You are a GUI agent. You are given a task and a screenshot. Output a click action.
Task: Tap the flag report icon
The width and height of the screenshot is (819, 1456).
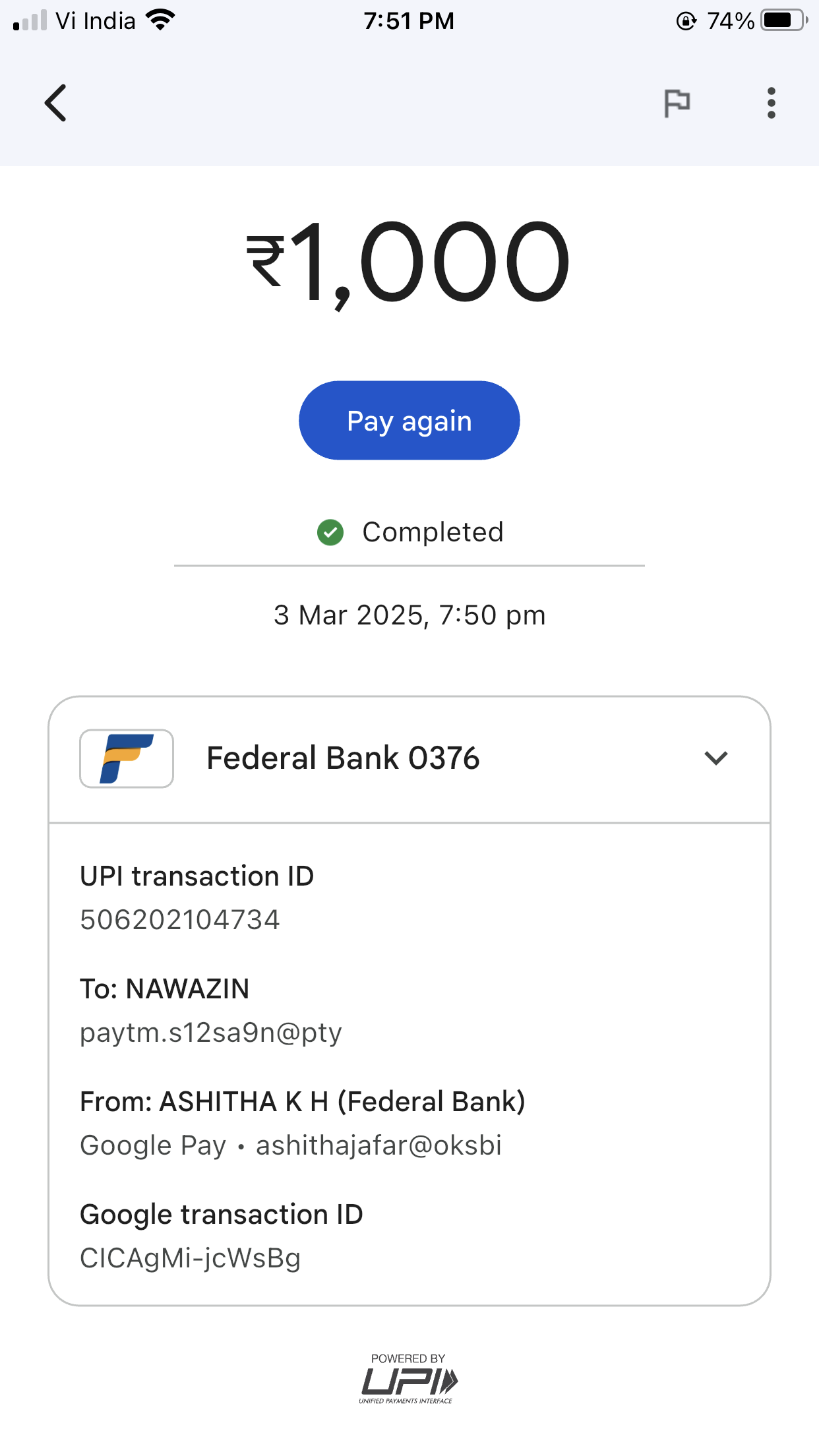click(677, 103)
